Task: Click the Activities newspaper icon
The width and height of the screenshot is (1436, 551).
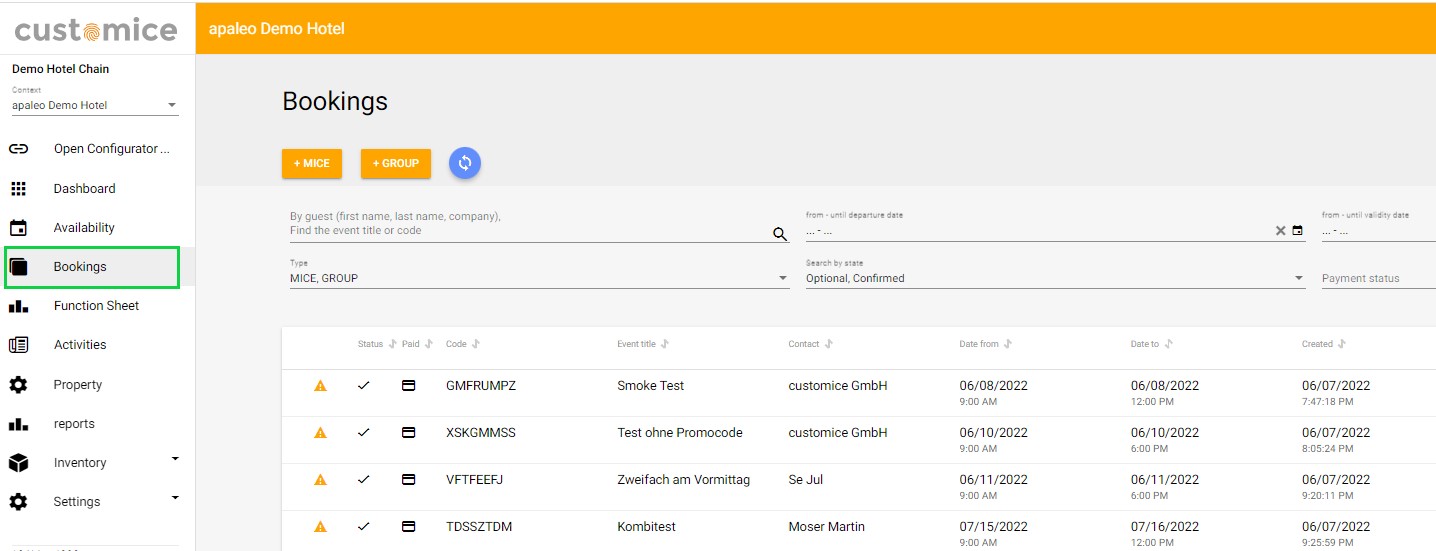Action: (x=18, y=345)
